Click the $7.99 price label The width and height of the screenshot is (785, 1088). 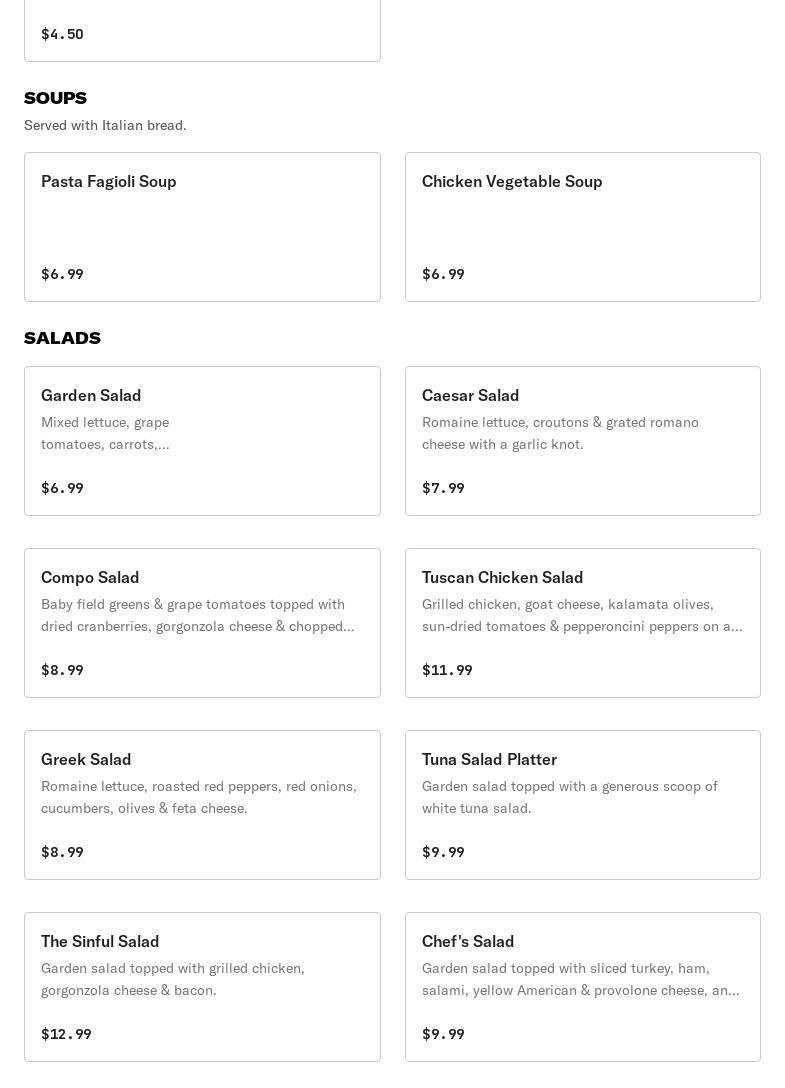(443, 488)
